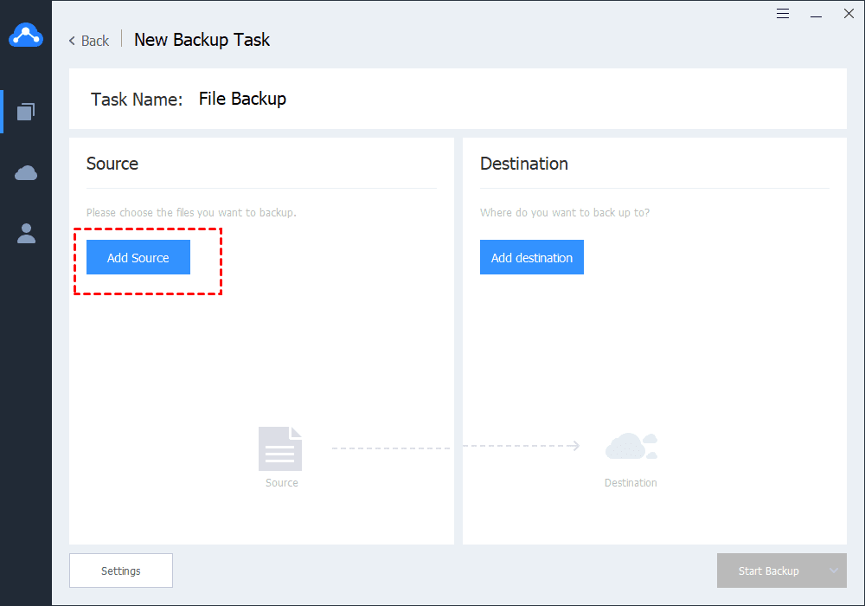The height and width of the screenshot is (606, 866).
Task: Click the gray Source document icon
Action: (x=280, y=449)
